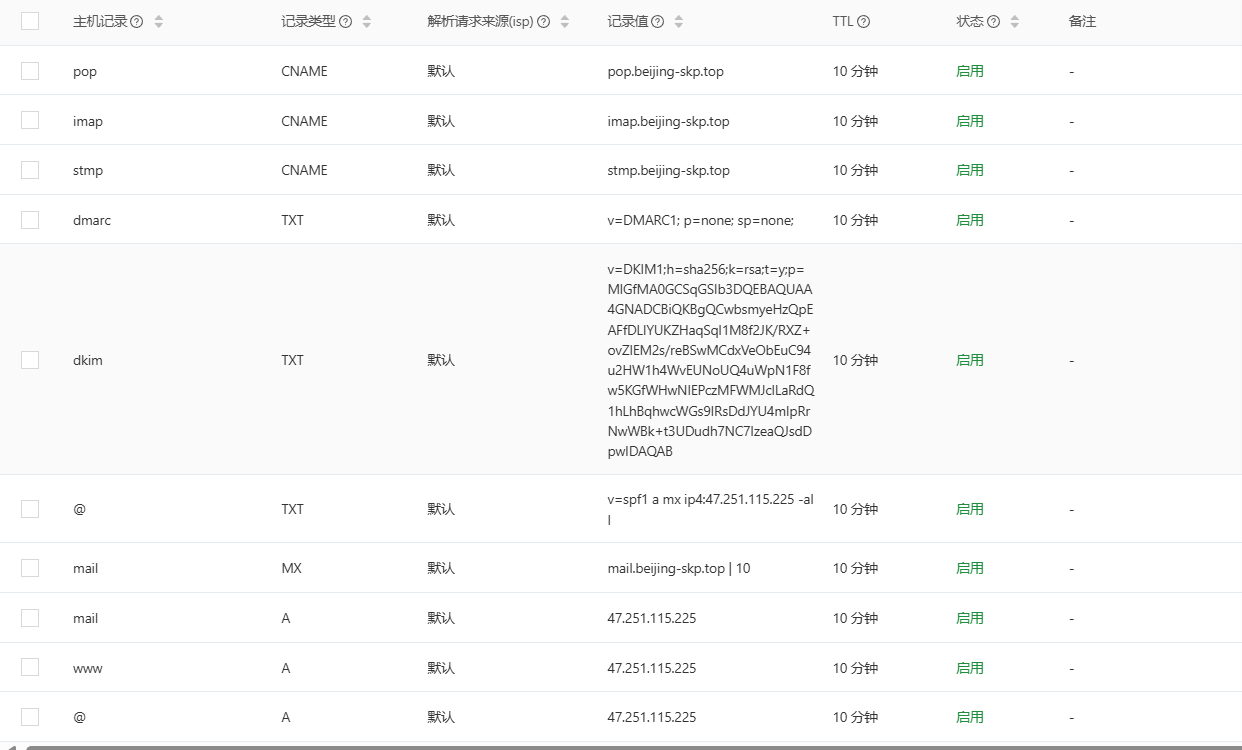Click the stmp.beijing-skp.top record value
The image size is (1242, 750).
pyautogui.click(x=668, y=171)
